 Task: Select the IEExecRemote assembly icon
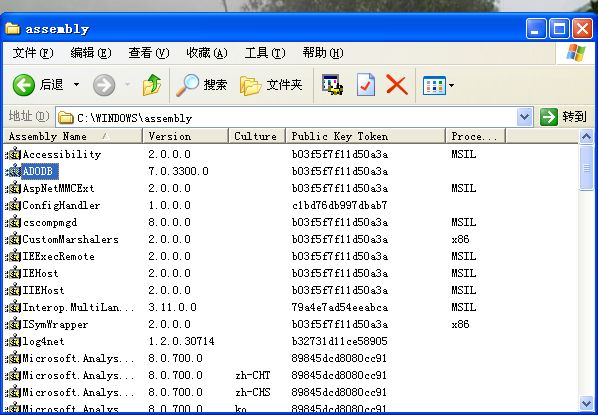[x=13, y=256]
